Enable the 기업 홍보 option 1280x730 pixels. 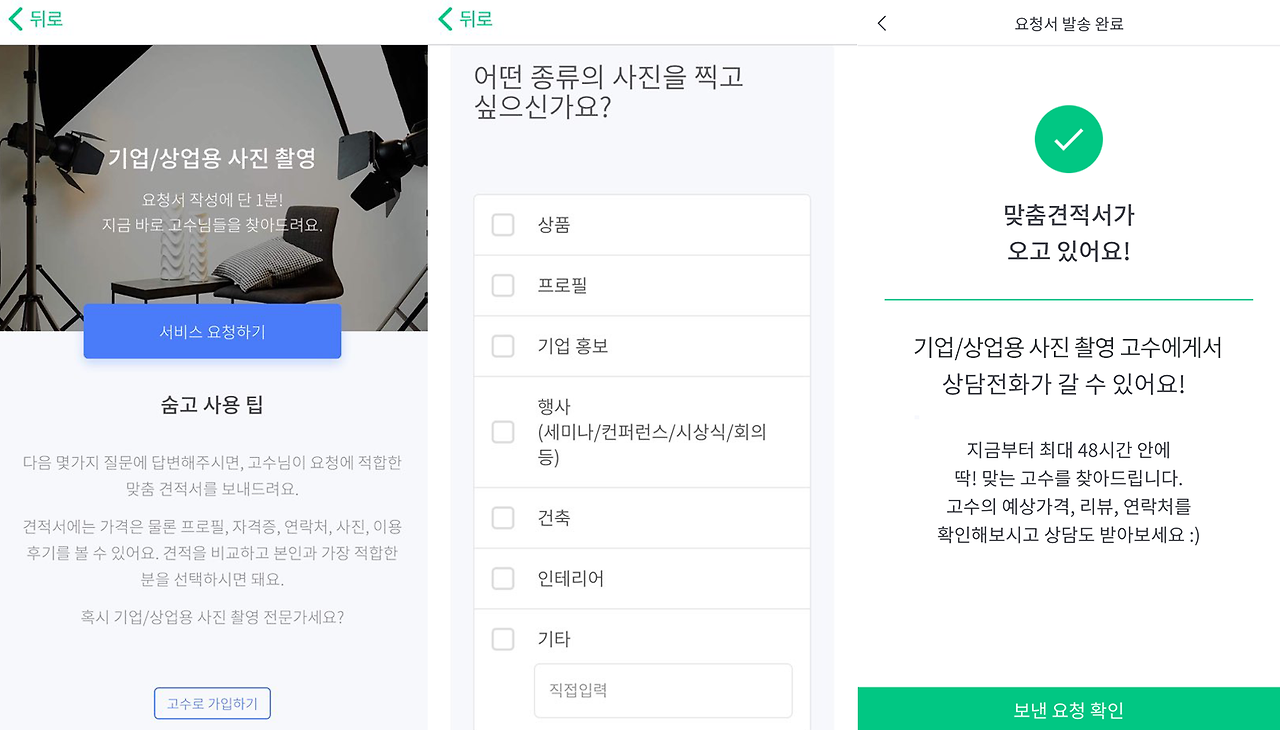tap(503, 346)
